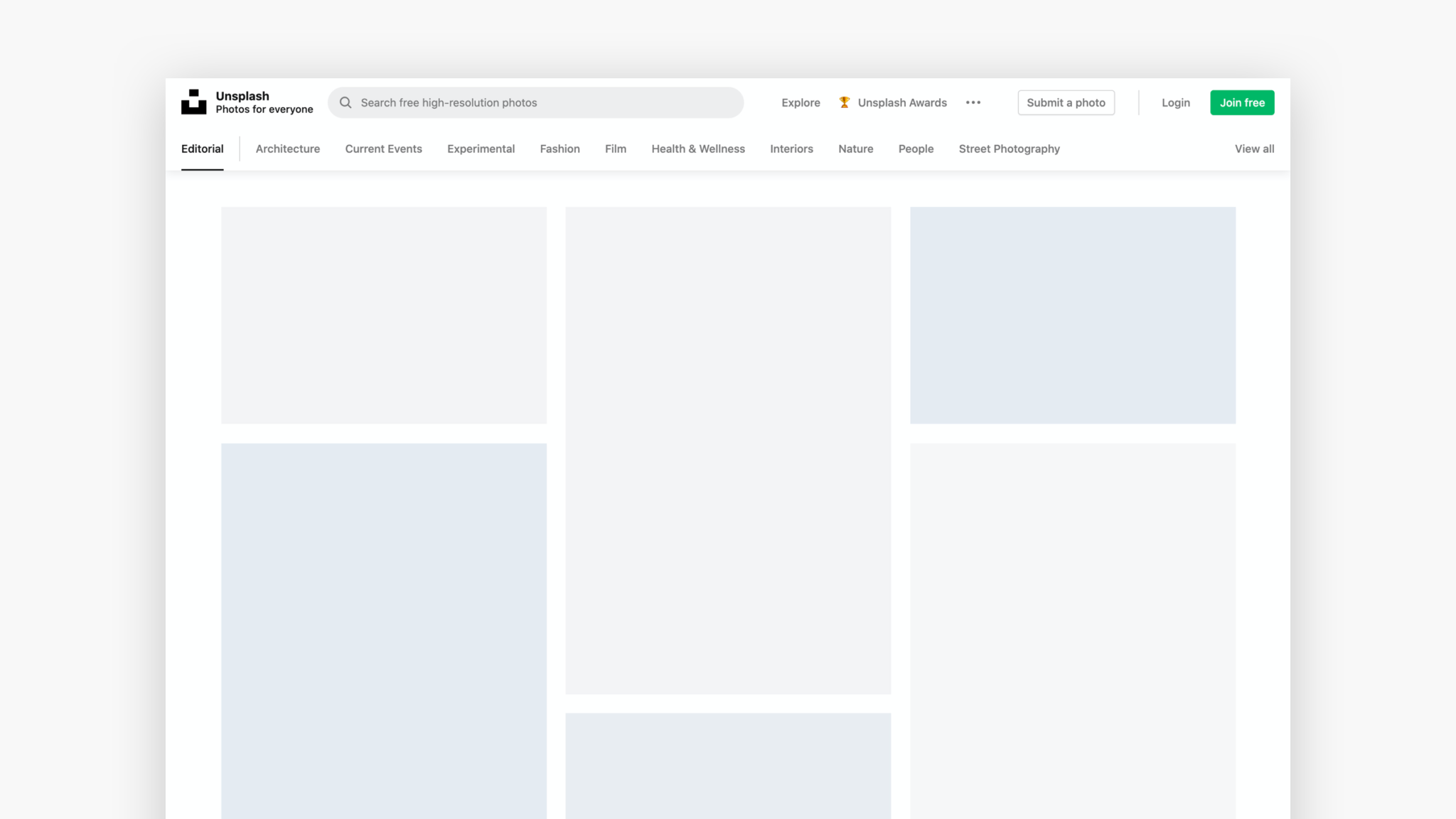Open the Film category tab
Viewport: 1456px width, 819px height.
615,149
